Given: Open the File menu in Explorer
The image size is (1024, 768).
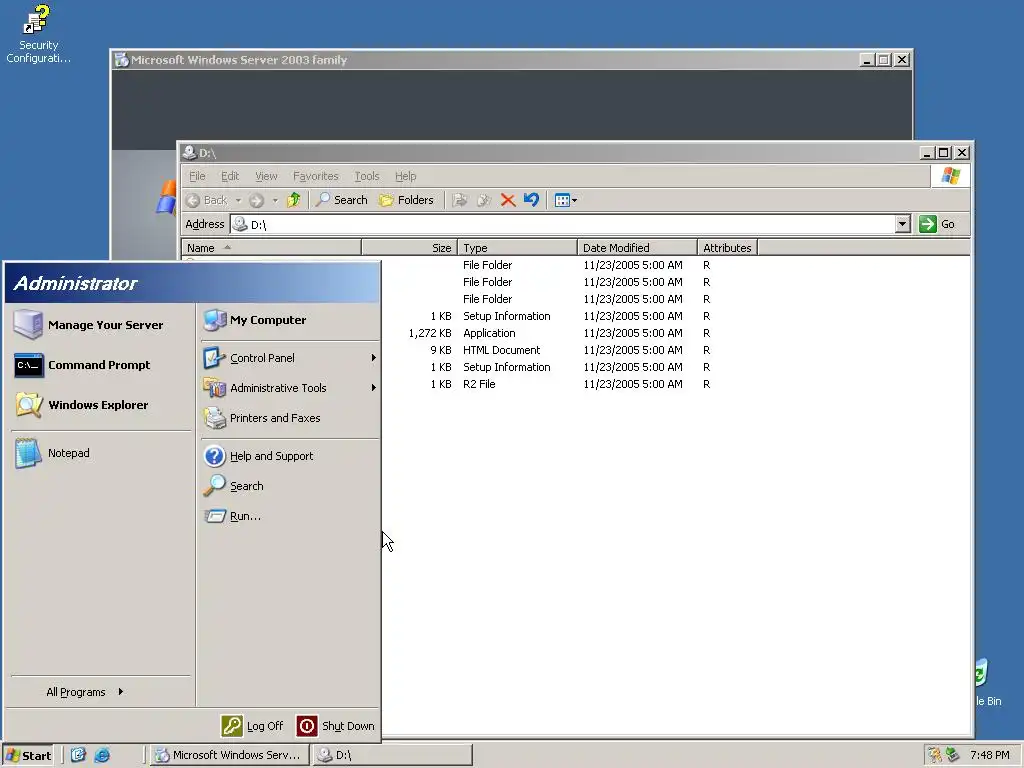Looking at the screenshot, I should (197, 176).
